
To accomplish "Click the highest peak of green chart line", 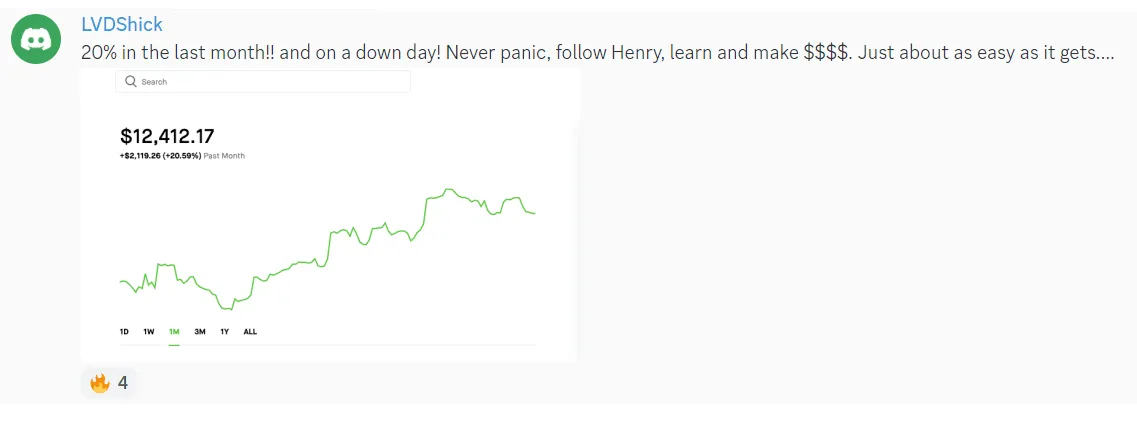I will click(449, 189).
